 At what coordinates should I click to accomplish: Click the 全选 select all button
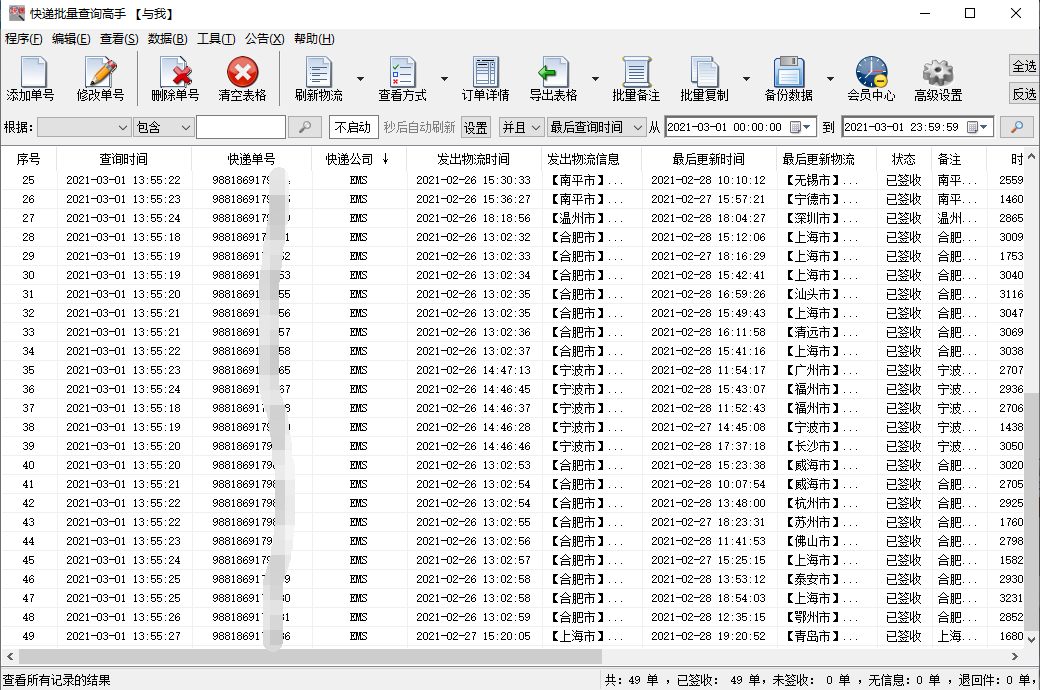coord(1024,66)
